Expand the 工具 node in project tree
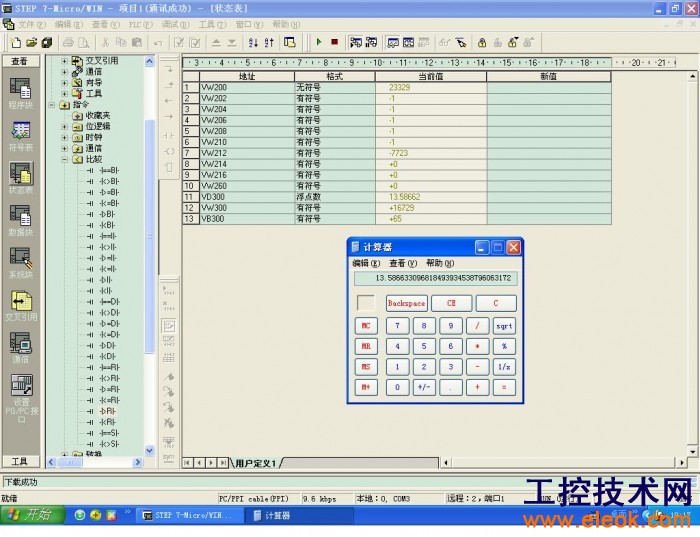Screen dimensions: 700x537 coord(64,93)
